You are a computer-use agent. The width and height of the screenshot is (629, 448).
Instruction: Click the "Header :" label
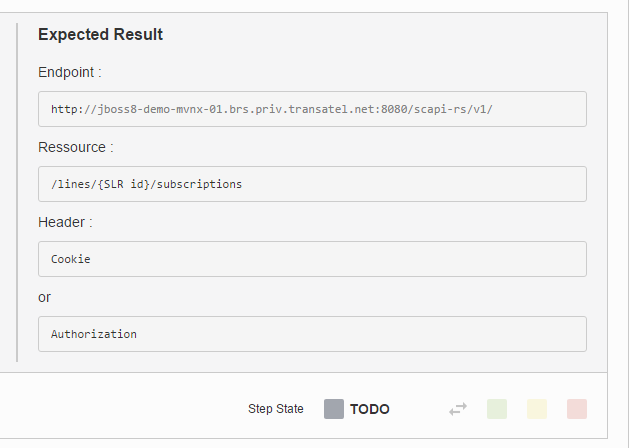click(65, 222)
